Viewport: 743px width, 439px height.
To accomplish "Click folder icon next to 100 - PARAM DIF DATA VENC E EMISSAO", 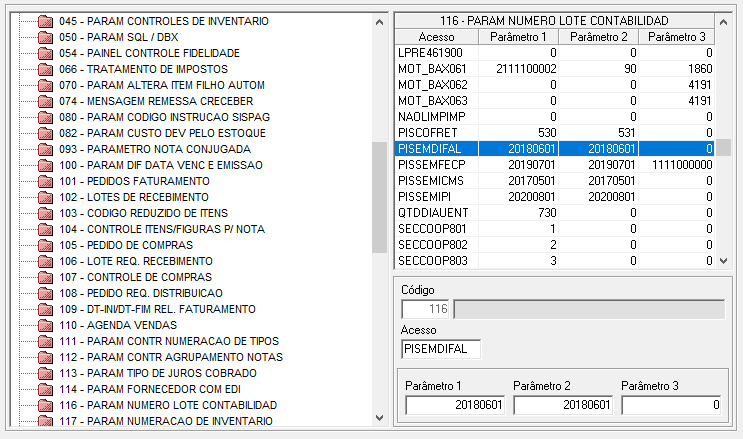I will point(45,165).
